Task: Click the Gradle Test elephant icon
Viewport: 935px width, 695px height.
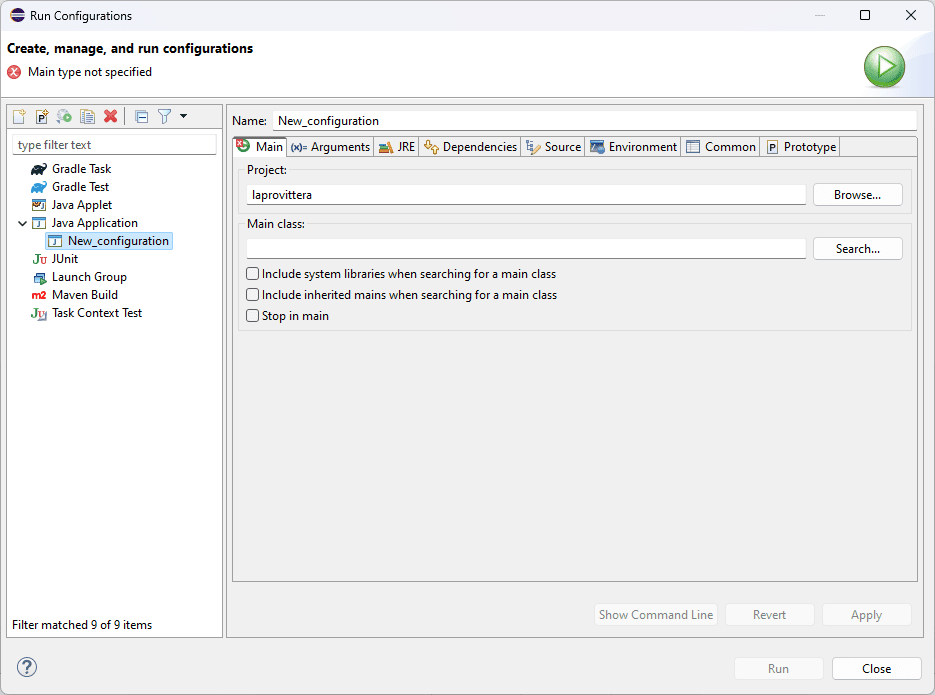Action: click(x=39, y=187)
